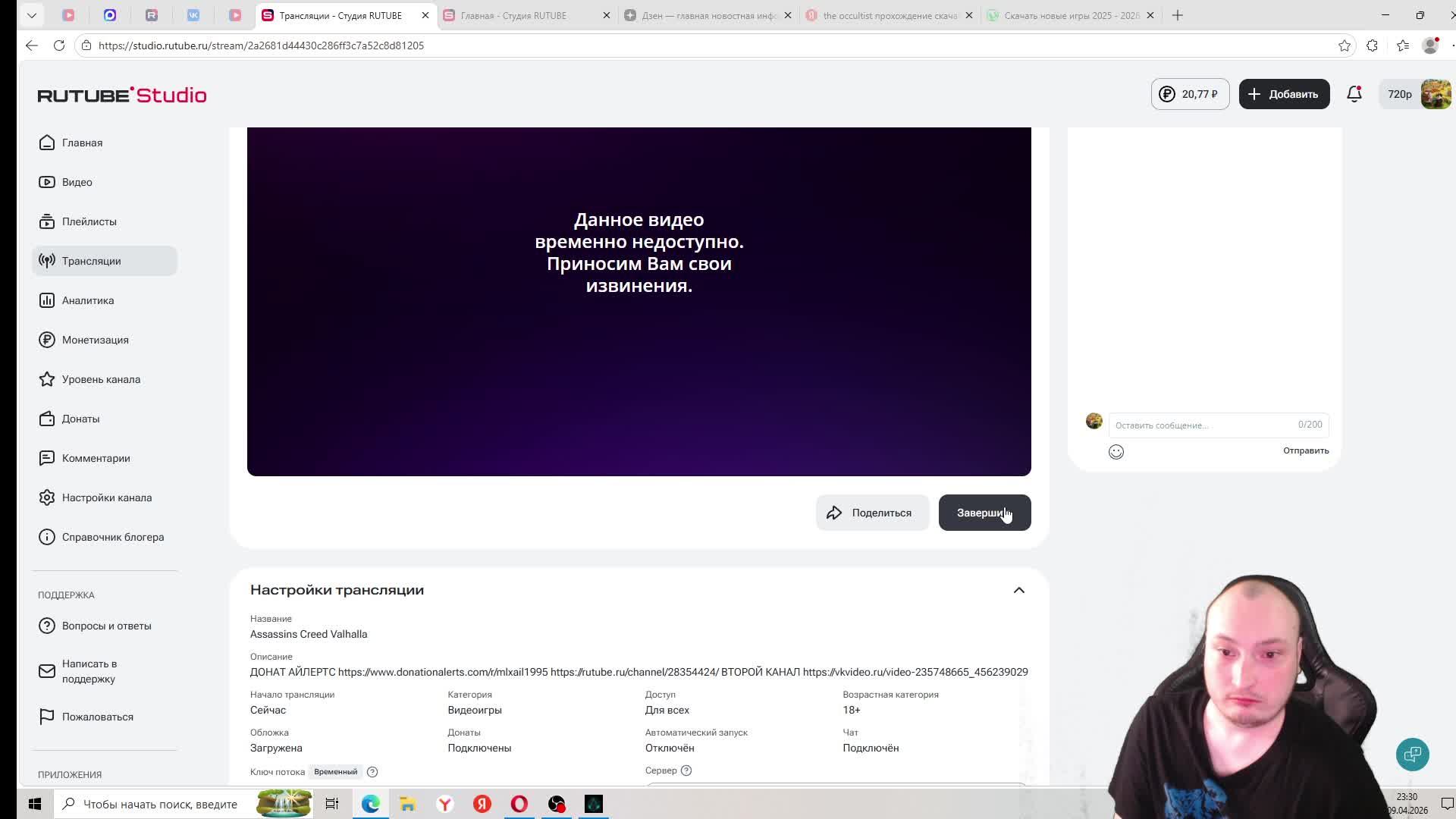Viewport: 1456px width, 819px height.
Task: Collapse the Настройки трансляции section
Action: coord(1018,590)
